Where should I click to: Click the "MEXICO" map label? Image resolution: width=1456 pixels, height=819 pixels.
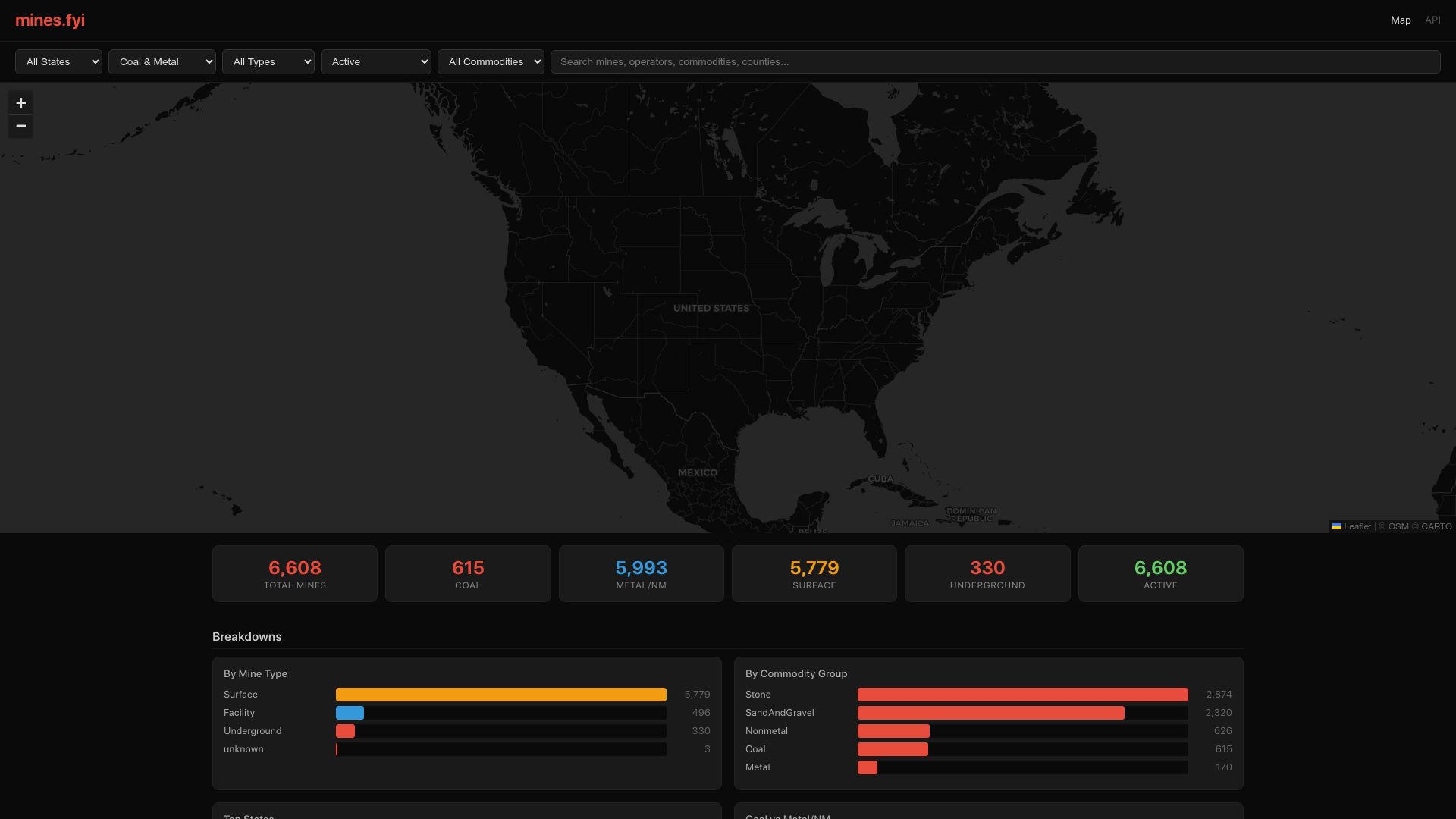coord(698,473)
